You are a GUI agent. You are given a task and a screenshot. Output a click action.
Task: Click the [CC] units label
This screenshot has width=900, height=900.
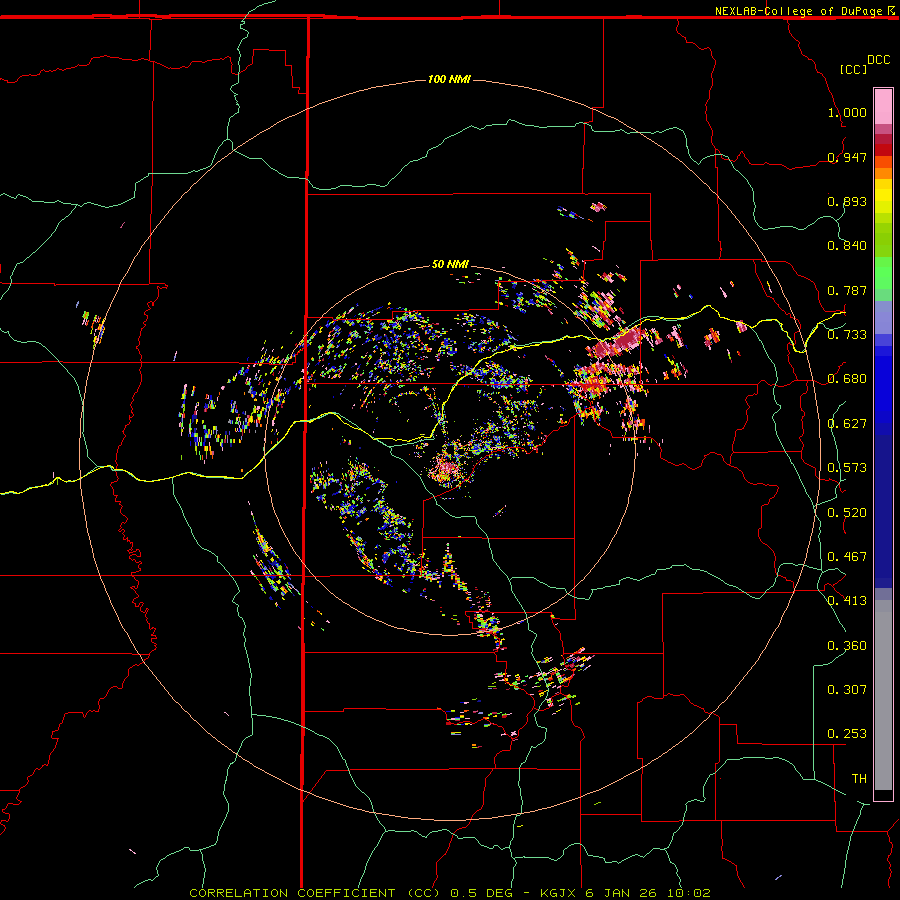853,69
